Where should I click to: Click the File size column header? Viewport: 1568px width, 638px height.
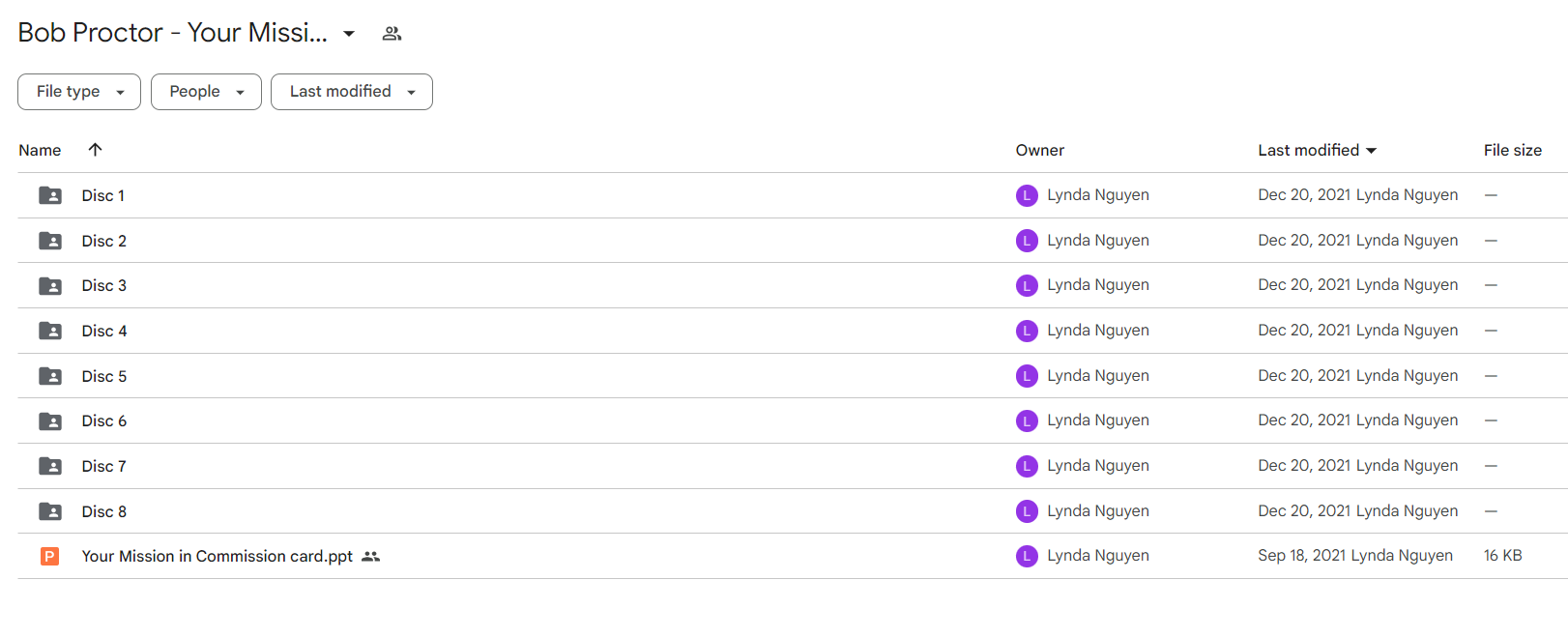click(x=1513, y=150)
